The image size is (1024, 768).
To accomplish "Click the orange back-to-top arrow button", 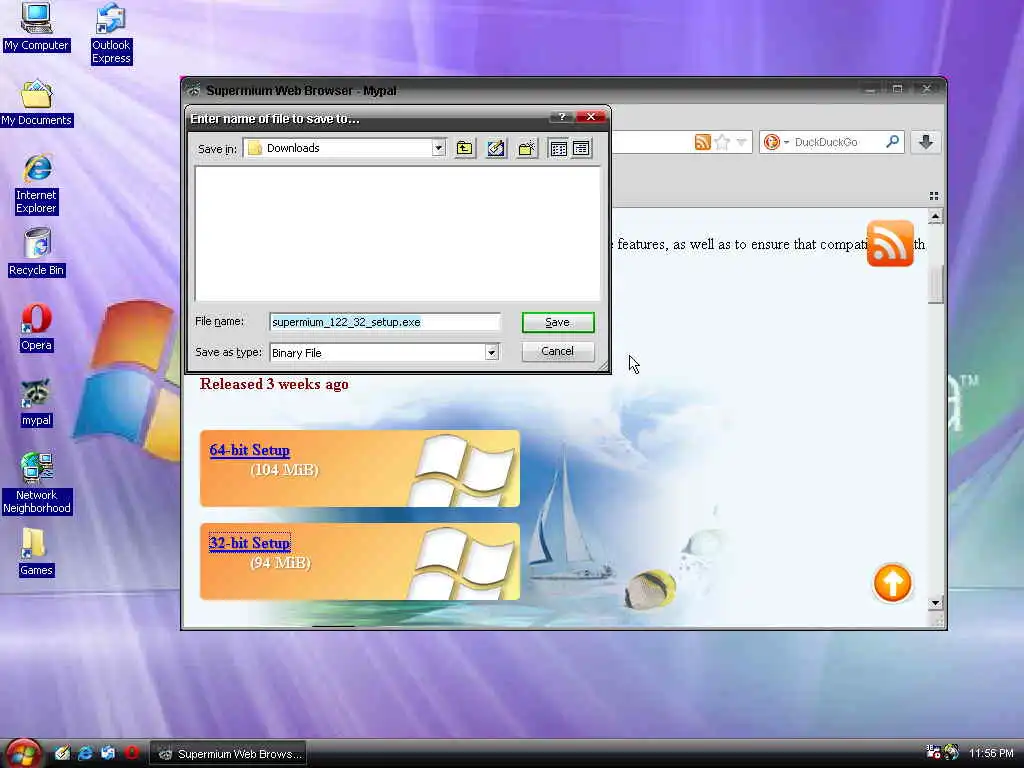I will pyautogui.click(x=892, y=583).
